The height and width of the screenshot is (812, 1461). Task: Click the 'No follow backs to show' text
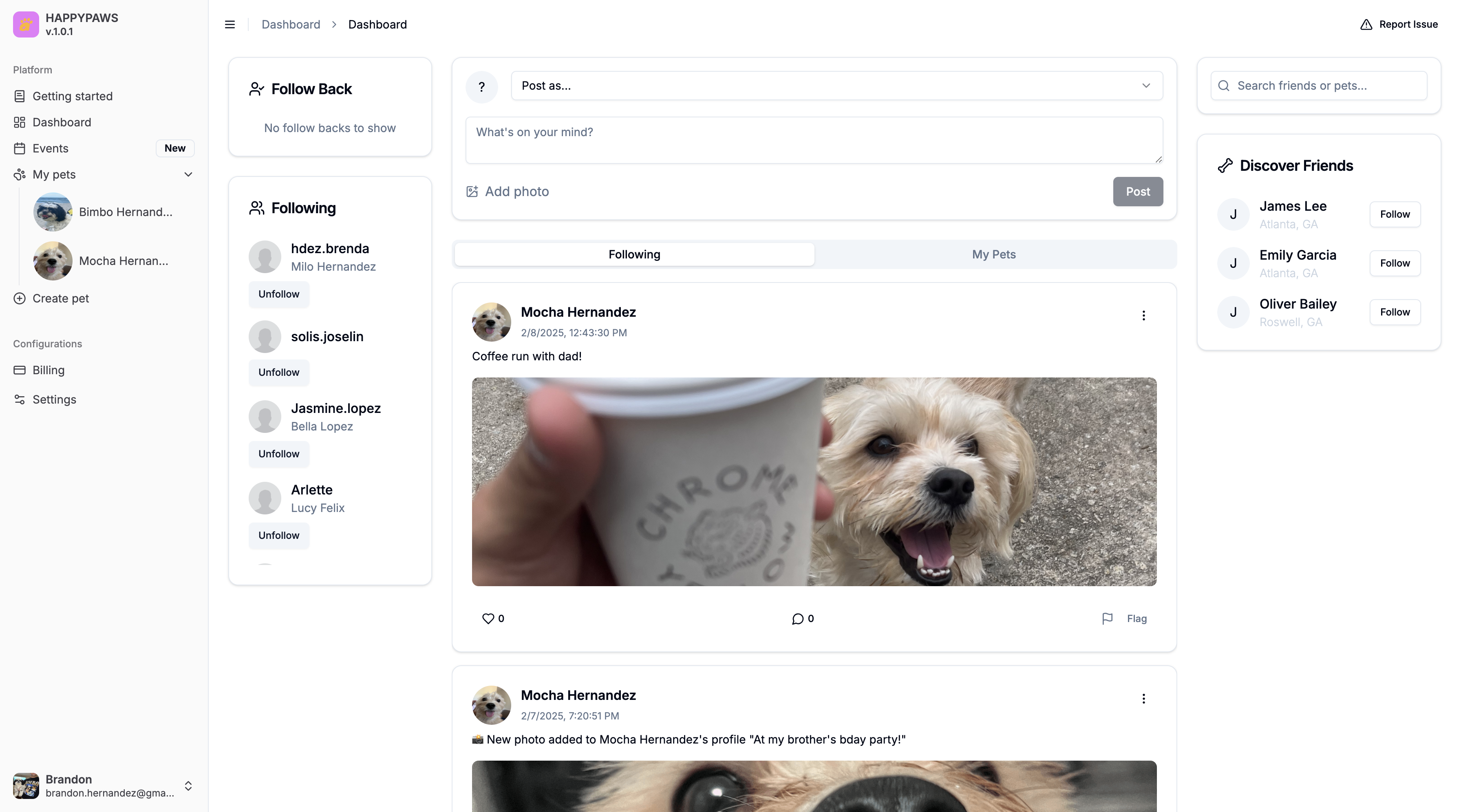329,128
